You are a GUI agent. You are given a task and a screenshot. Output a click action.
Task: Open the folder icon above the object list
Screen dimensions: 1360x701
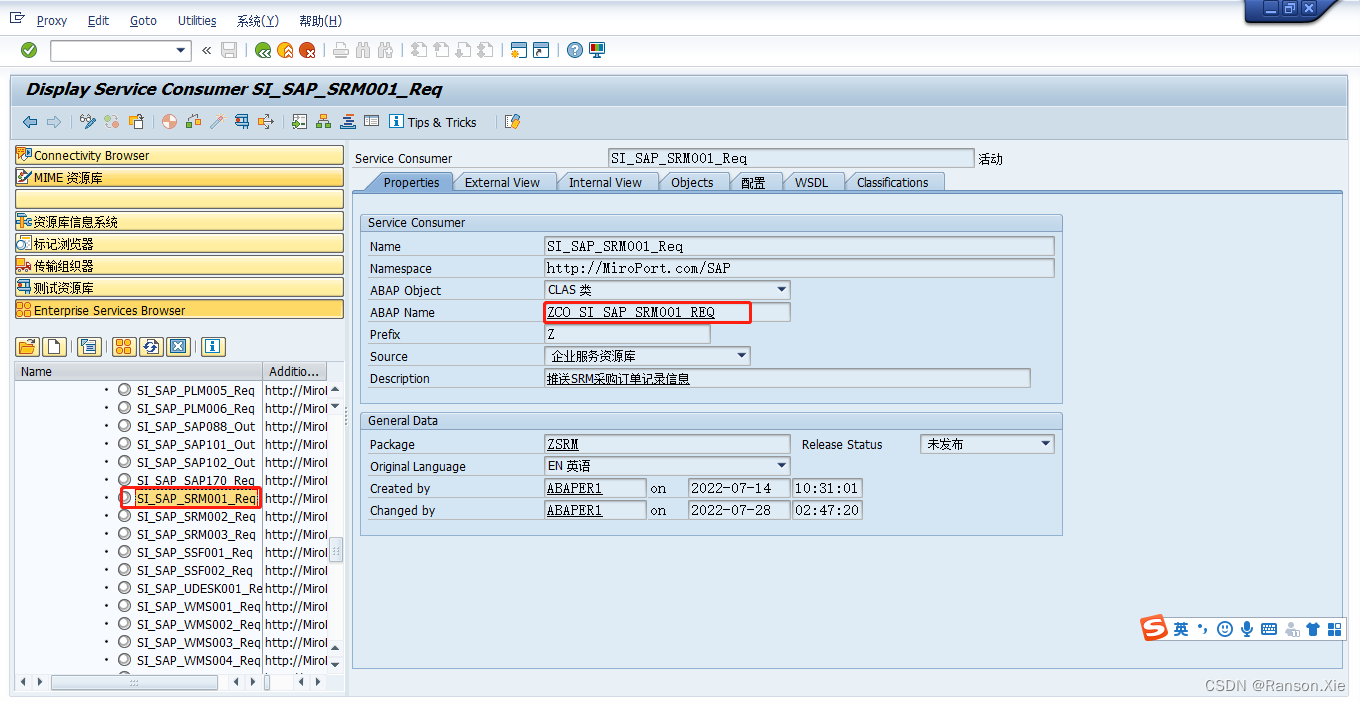click(x=25, y=347)
